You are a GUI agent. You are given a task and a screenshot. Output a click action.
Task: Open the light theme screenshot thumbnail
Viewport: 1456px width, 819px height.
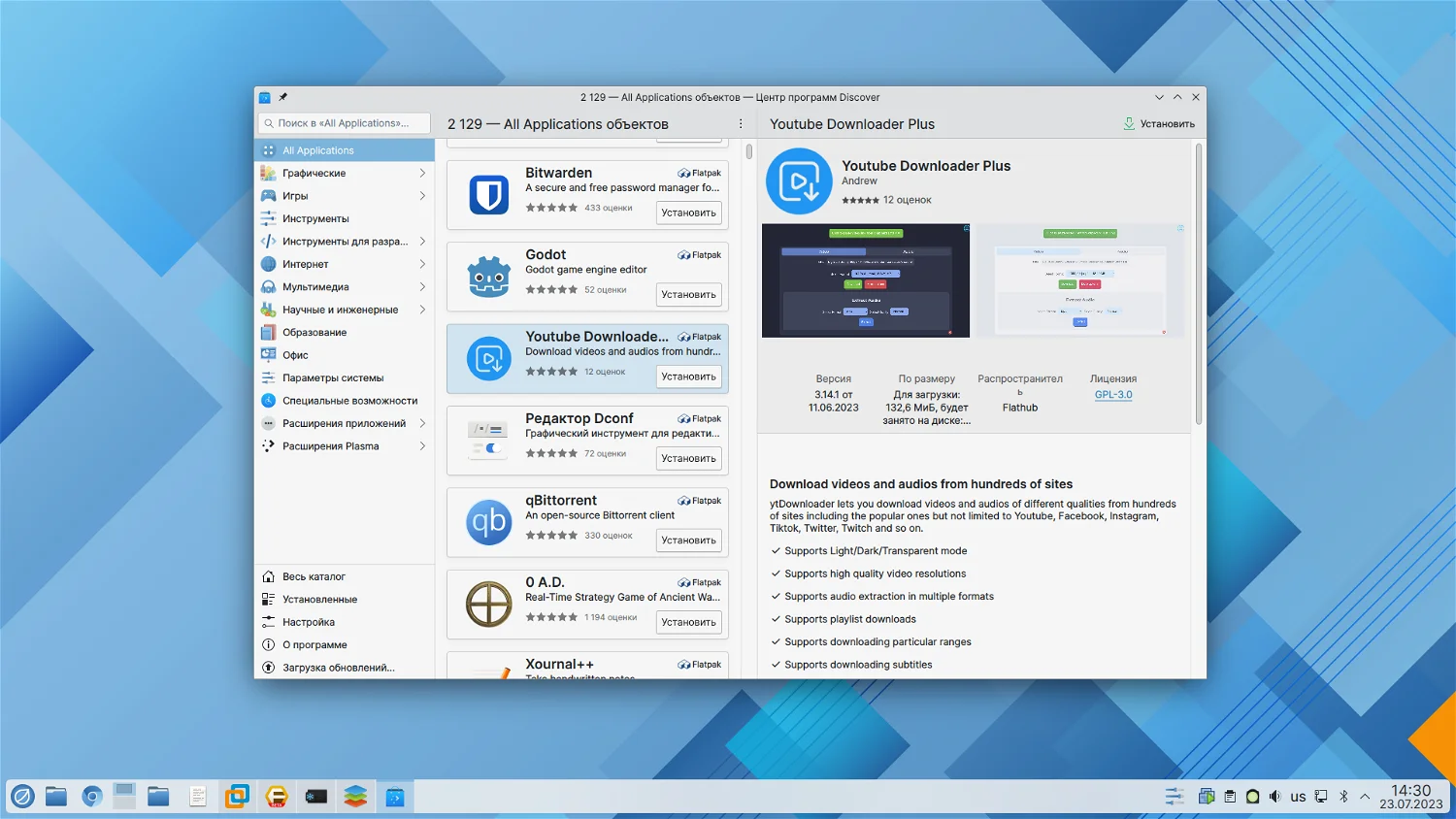pos(1080,280)
